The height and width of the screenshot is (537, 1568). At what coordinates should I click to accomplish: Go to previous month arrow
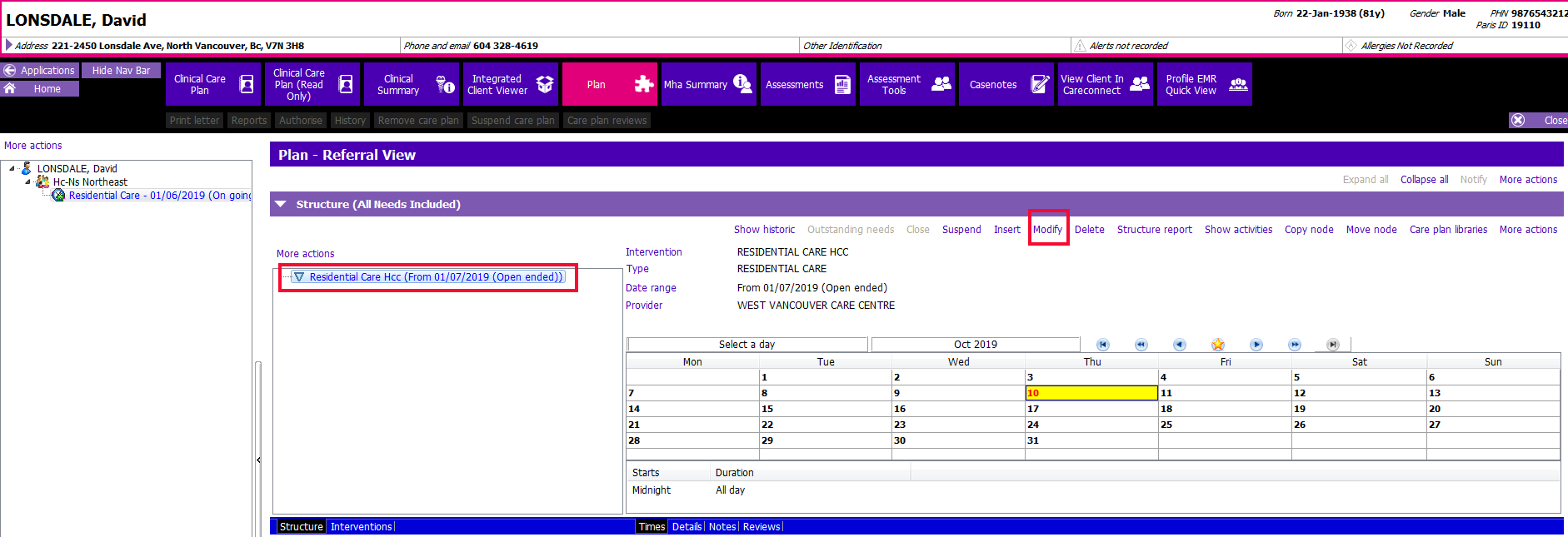coord(1180,345)
